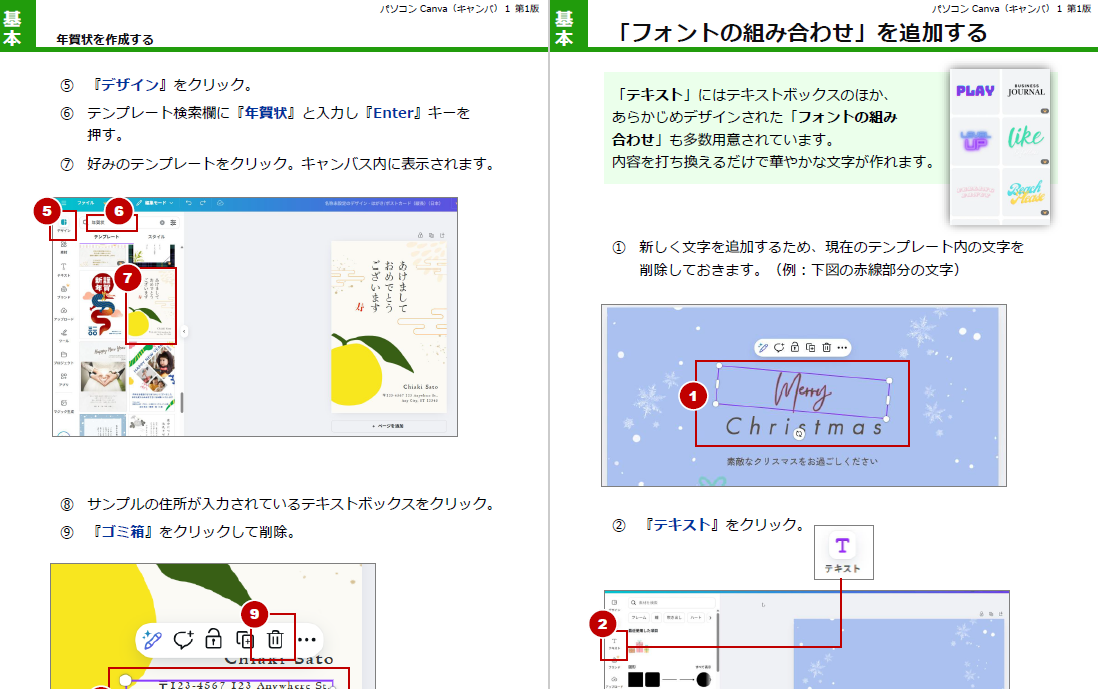Viewport: 1098px width, 689px height.
Task: Select the red dragon 新春年賀 template thumbnail
Action: click(x=102, y=305)
